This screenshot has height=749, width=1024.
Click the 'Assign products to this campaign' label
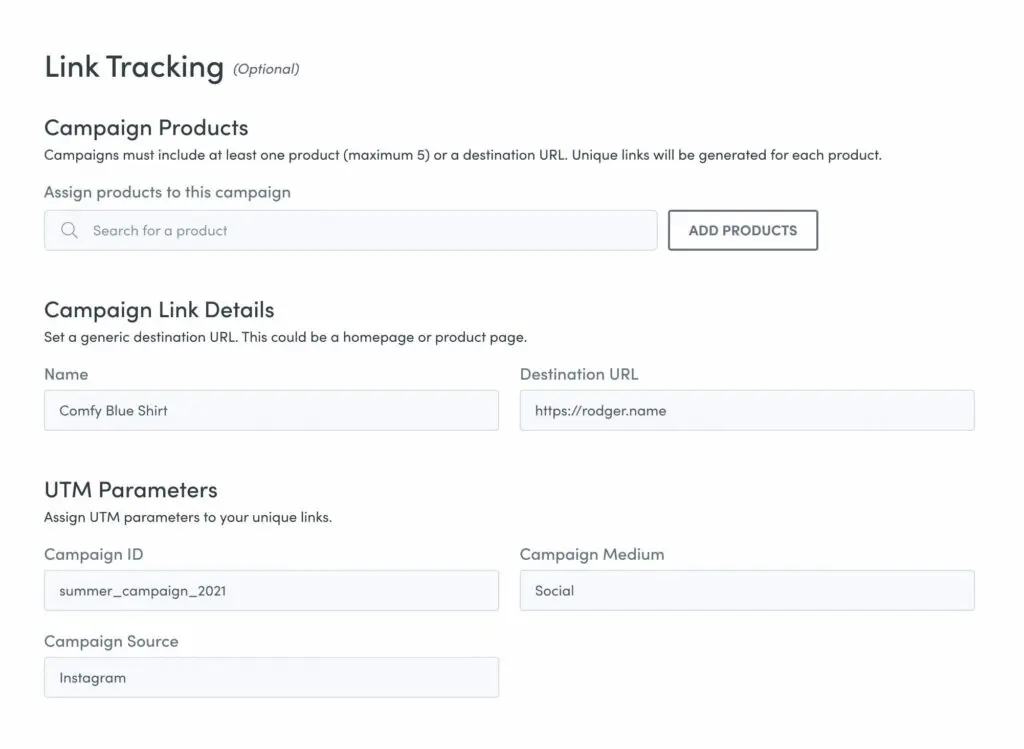coord(167,192)
